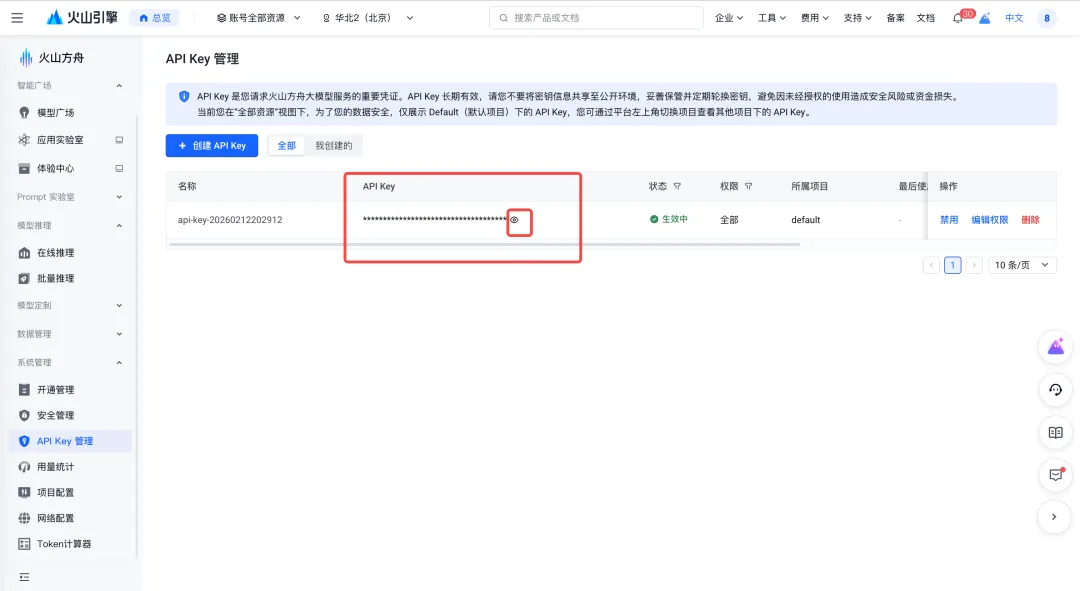The image size is (1080, 591).
Task: Click the table horizontal scrollbar
Action: (x=484, y=244)
